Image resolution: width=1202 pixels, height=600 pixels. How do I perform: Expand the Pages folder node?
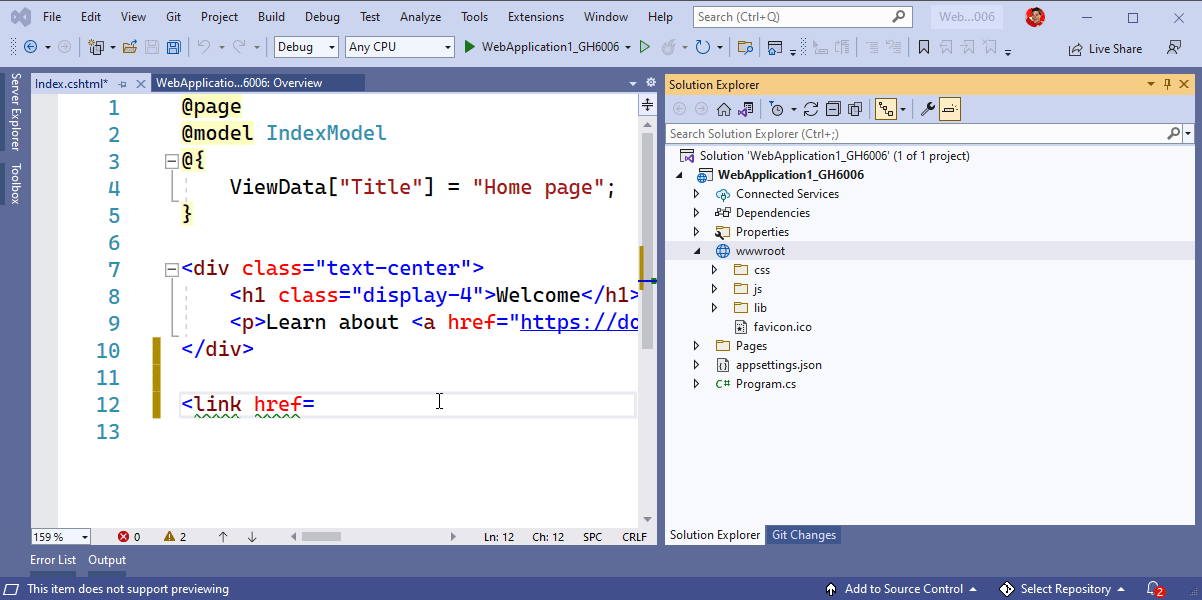pyautogui.click(x=695, y=345)
